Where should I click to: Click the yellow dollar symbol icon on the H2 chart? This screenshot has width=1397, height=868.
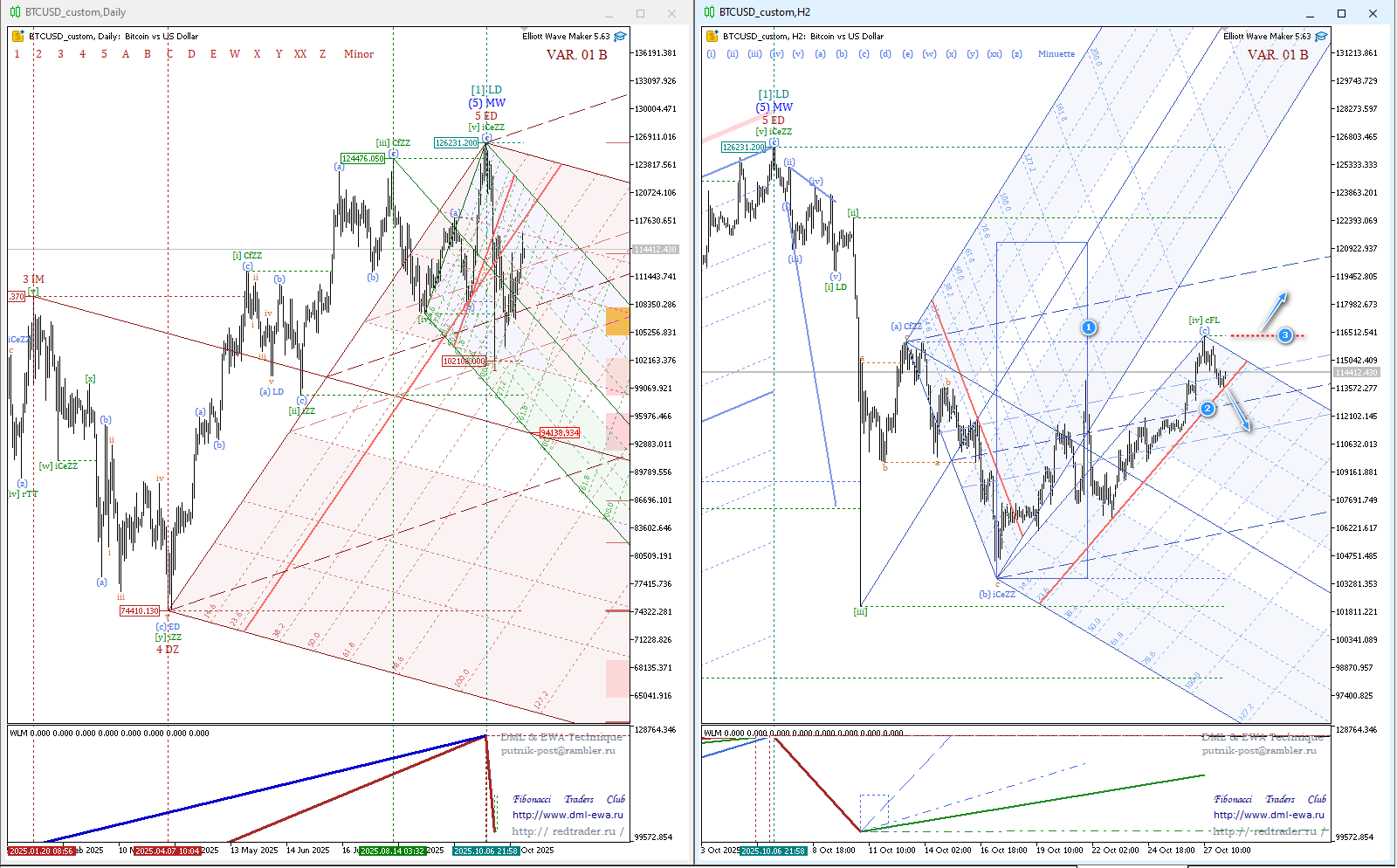(712, 37)
